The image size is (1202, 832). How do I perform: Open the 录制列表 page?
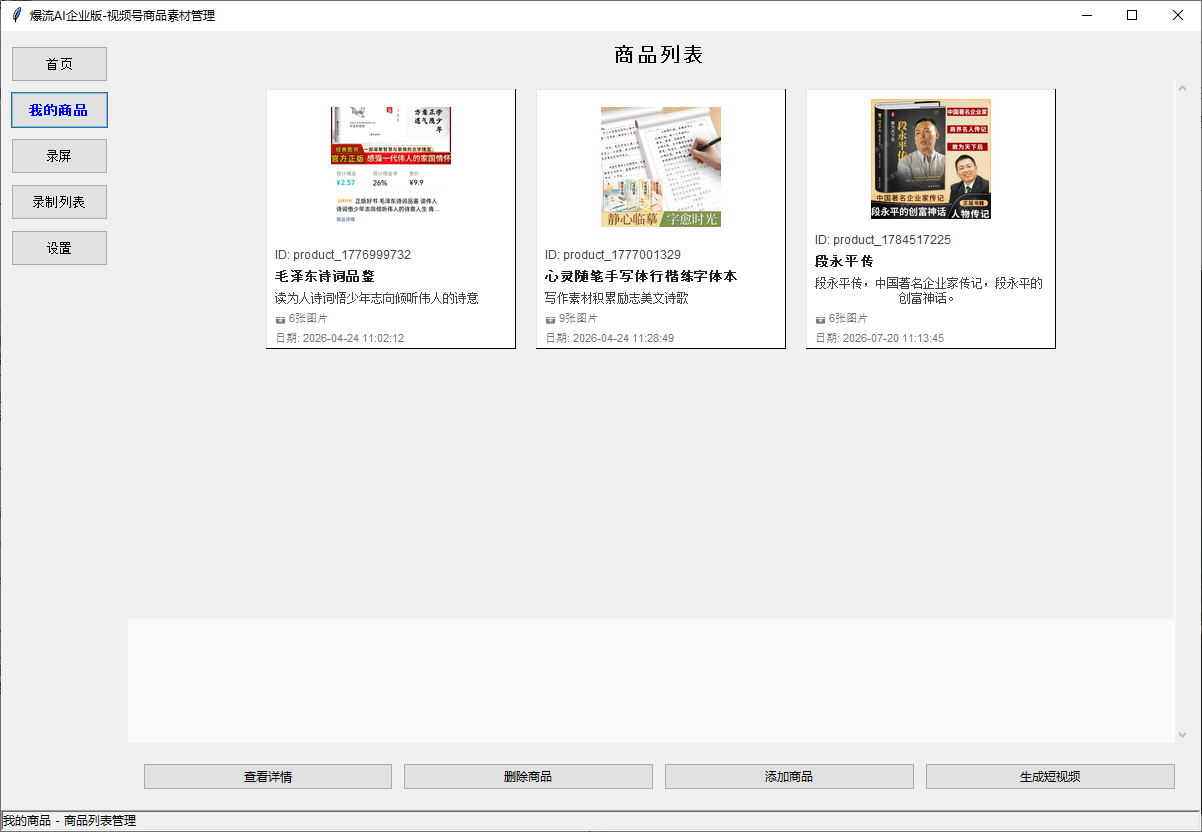(x=59, y=202)
